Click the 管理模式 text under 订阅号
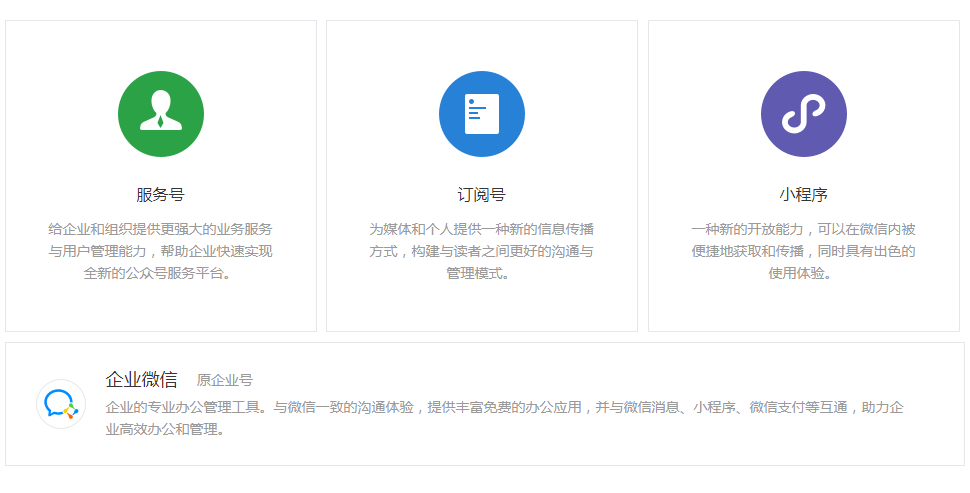Image resolution: width=970 pixels, height=493 pixels. coord(482,273)
